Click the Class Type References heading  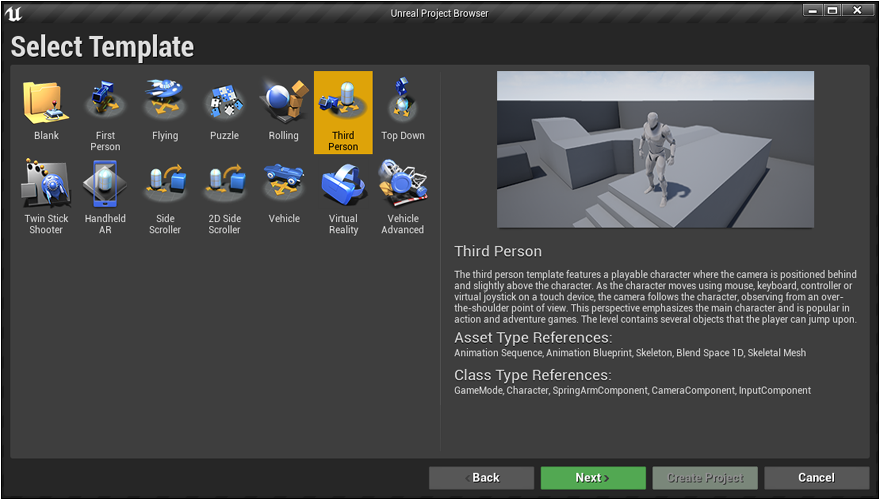tap(533, 375)
